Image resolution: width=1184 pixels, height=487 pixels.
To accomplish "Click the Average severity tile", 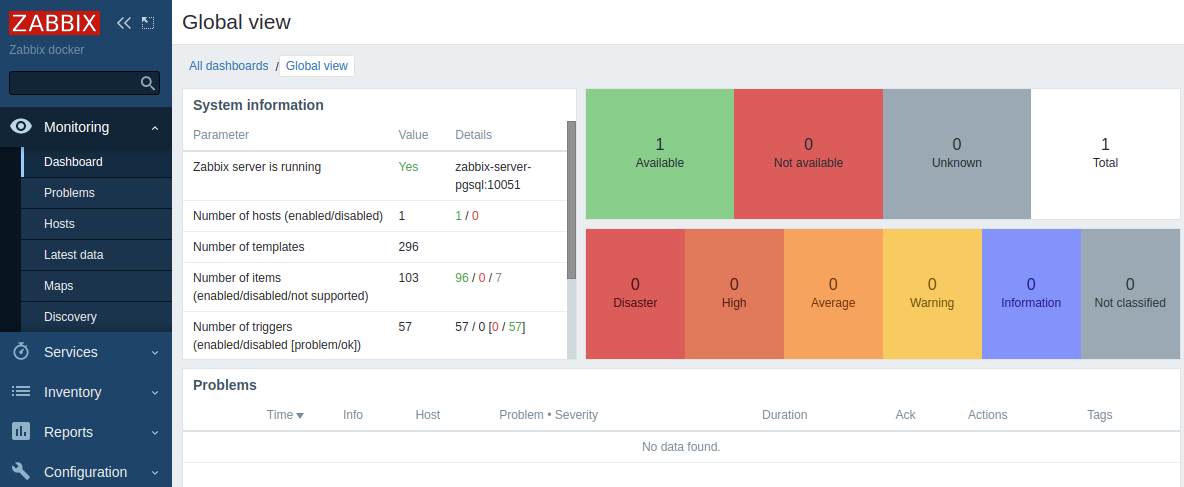I will (833, 294).
